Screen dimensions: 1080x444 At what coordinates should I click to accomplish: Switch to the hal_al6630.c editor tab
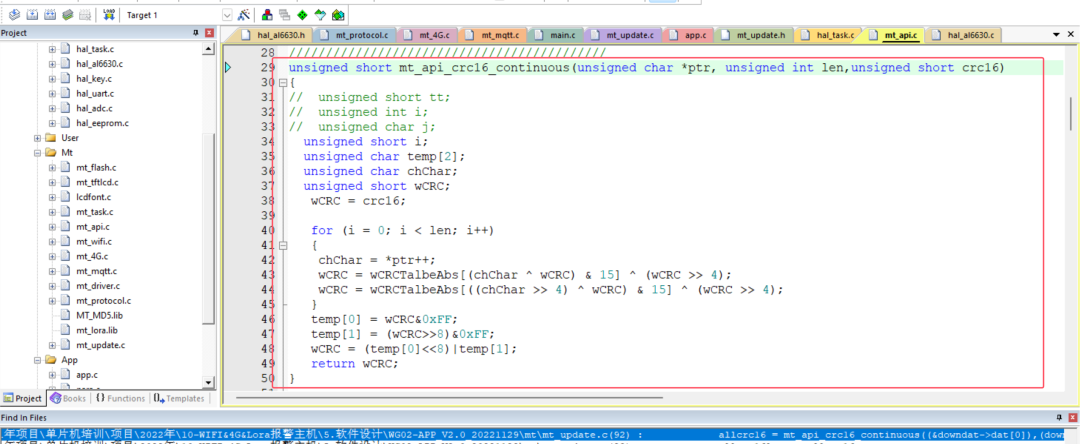(964, 34)
